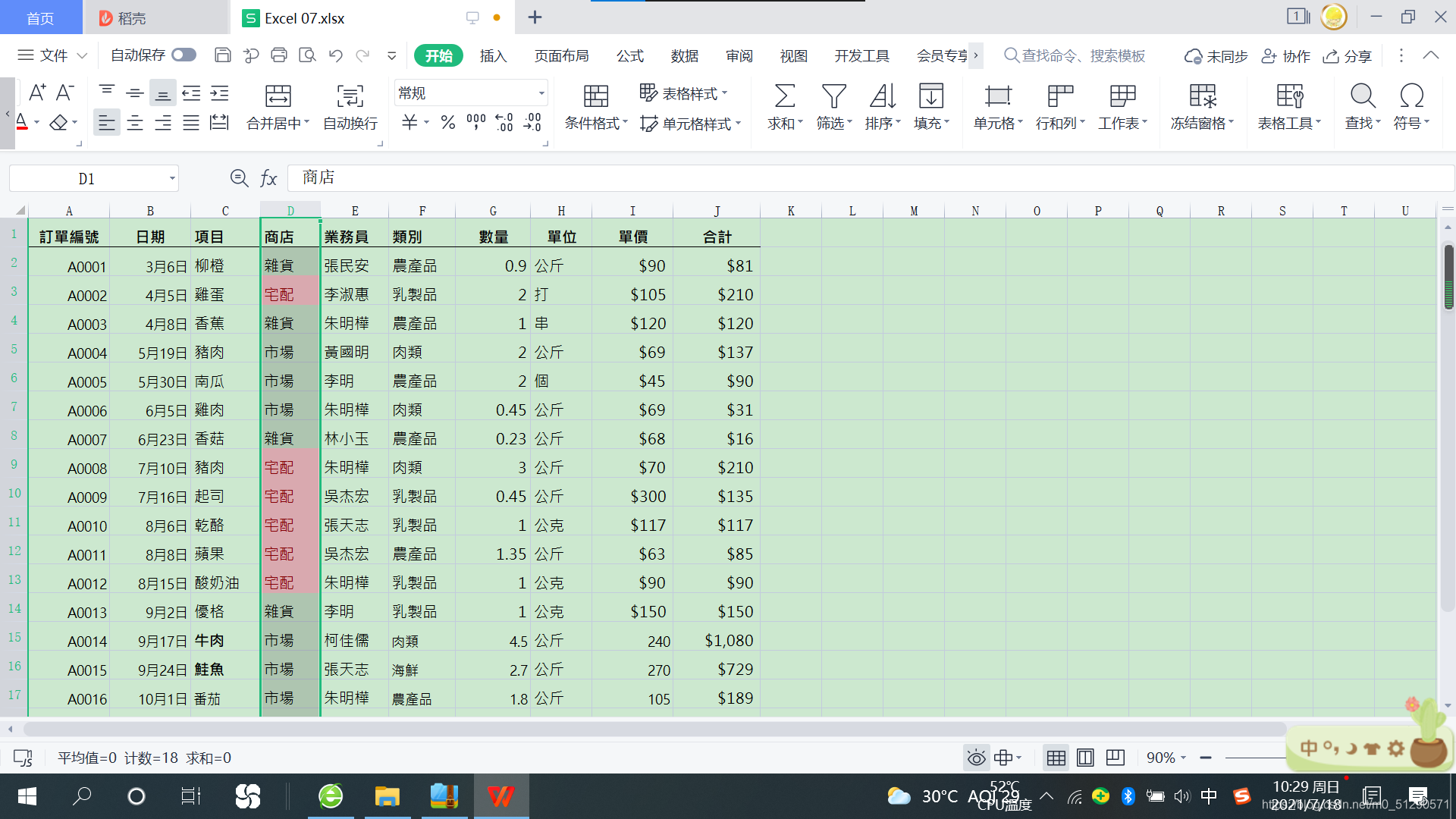Switch to page layout view button
1456x819 pixels.
1085,758
